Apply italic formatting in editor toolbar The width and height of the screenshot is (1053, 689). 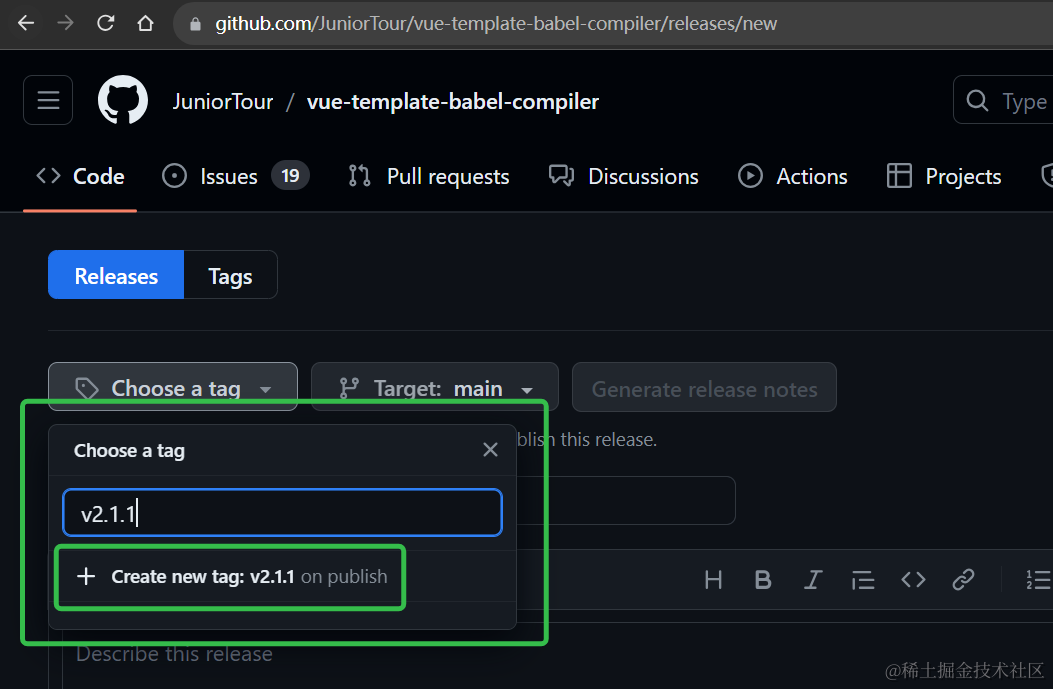[813, 580]
